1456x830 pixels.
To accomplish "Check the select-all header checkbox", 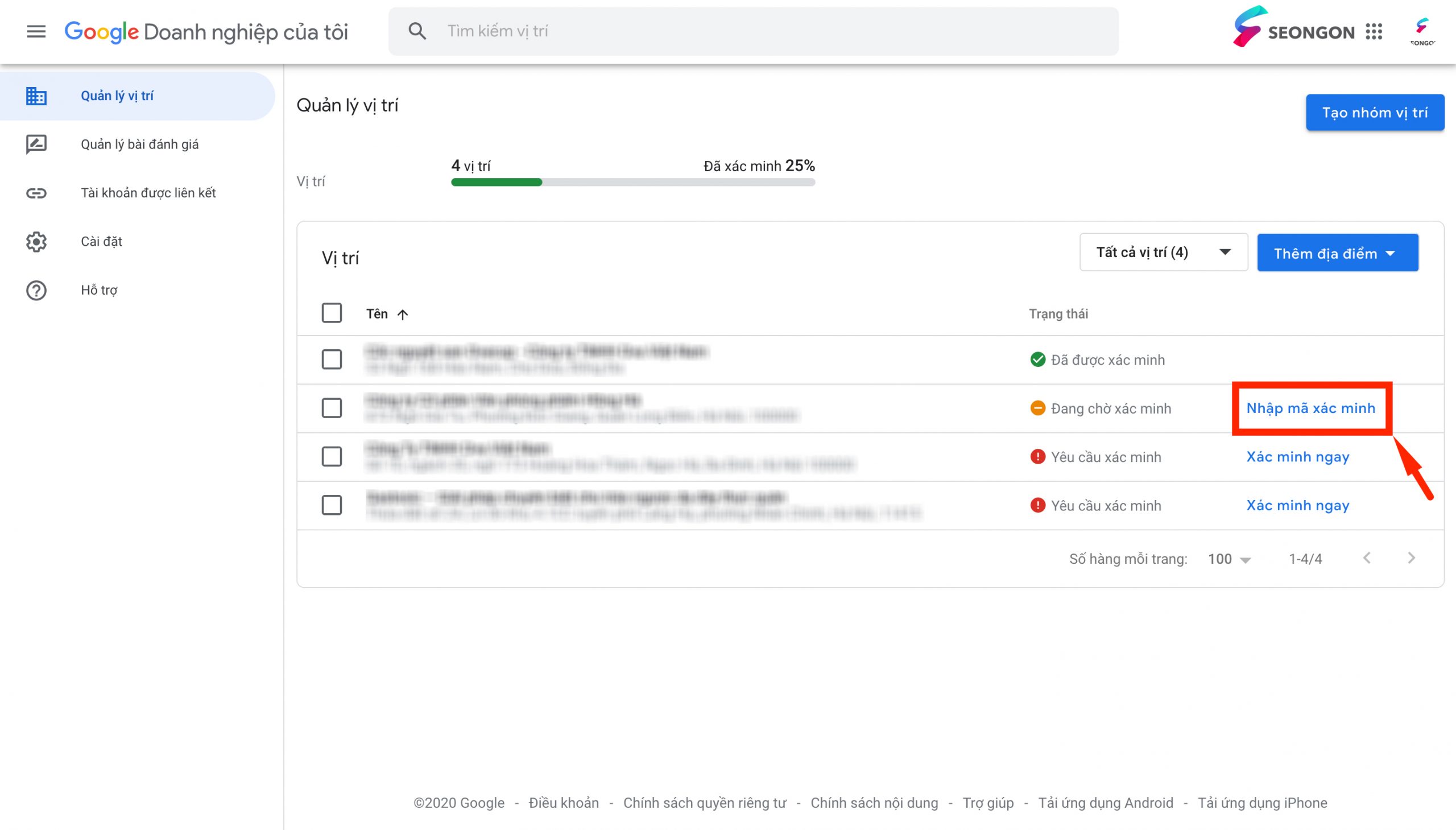I will pos(332,313).
